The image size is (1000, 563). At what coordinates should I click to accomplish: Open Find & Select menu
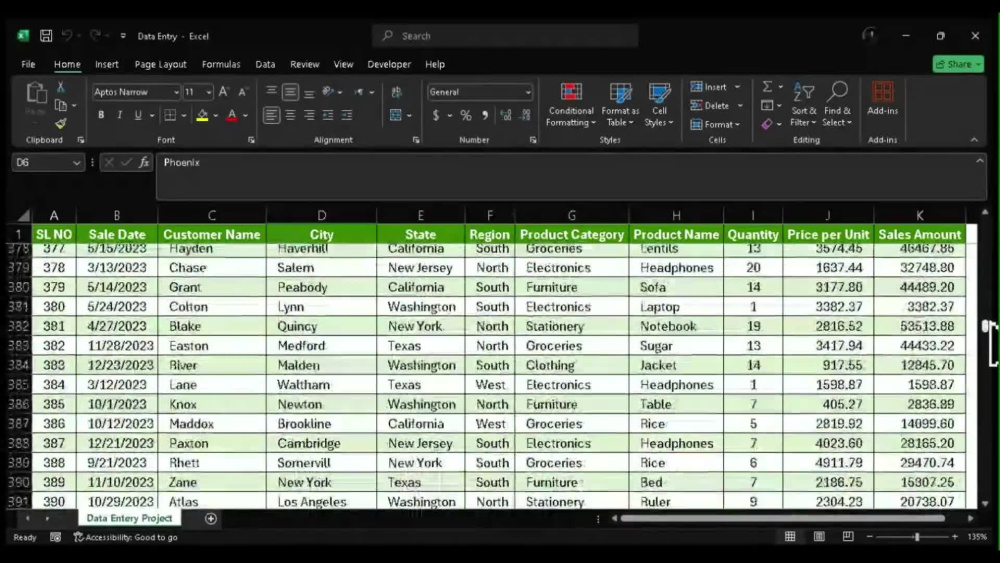pyautogui.click(x=837, y=105)
